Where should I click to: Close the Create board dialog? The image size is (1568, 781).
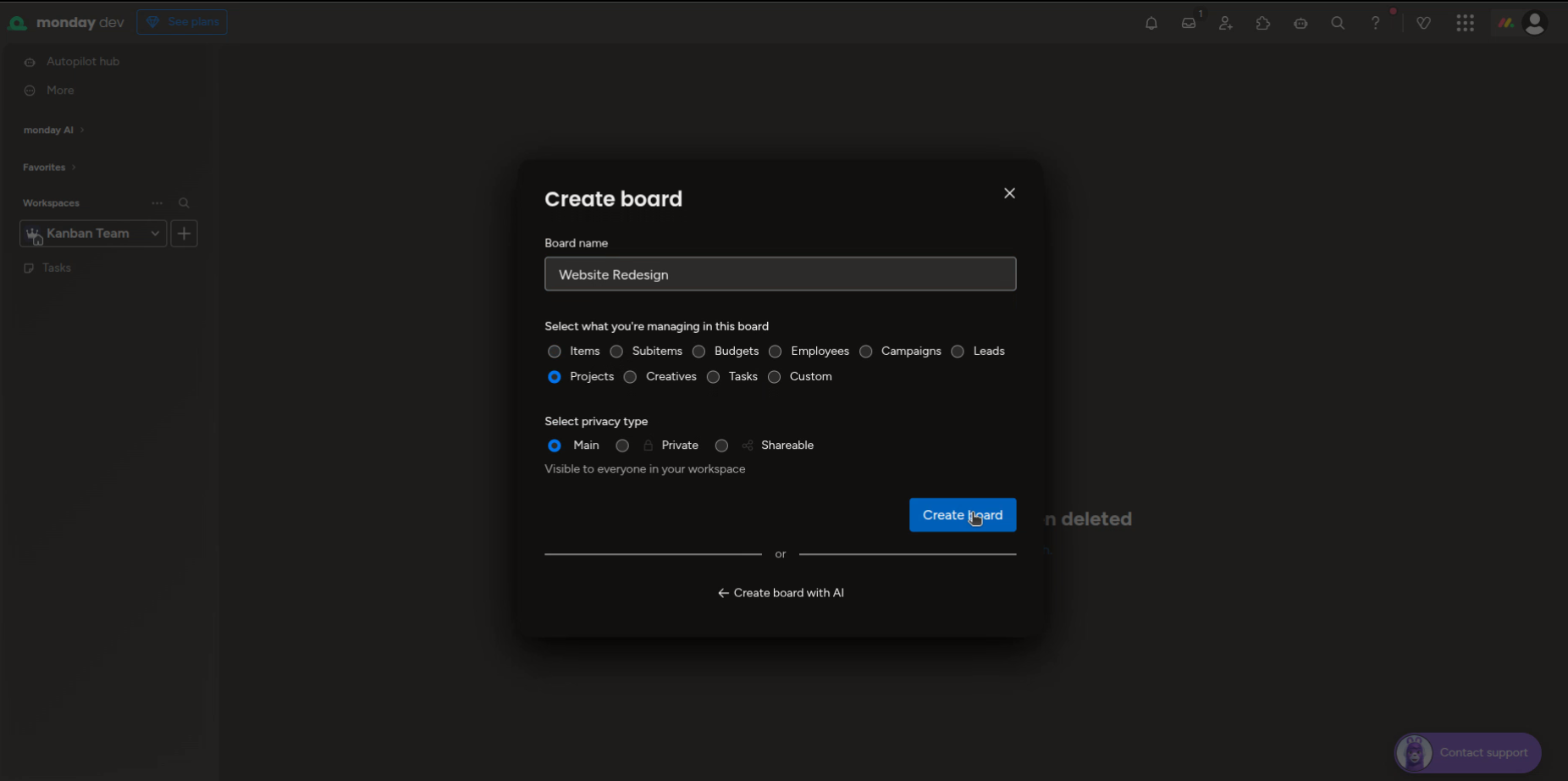click(x=1009, y=194)
